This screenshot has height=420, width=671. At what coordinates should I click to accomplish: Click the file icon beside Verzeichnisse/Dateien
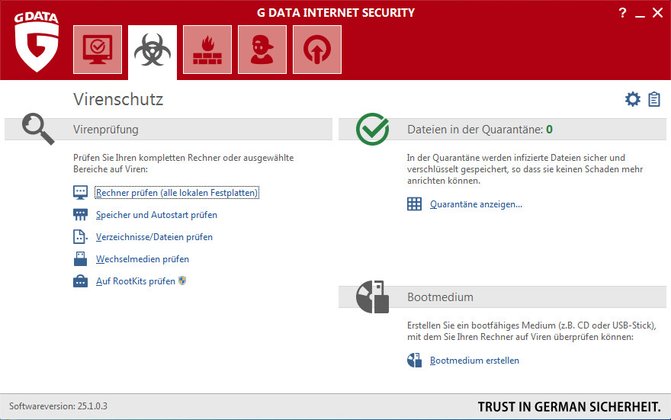click(x=80, y=236)
